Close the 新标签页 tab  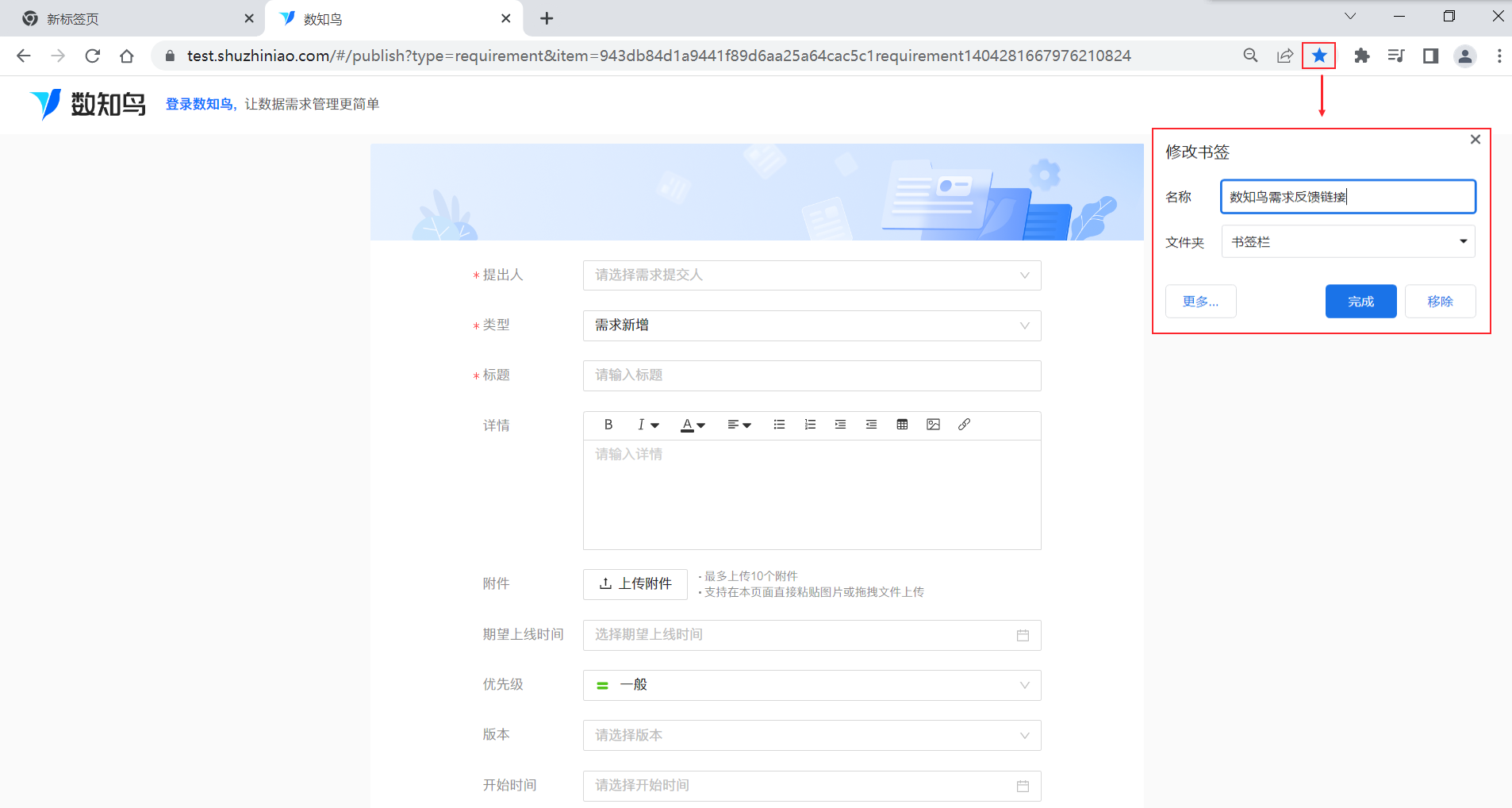pos(249,18)
